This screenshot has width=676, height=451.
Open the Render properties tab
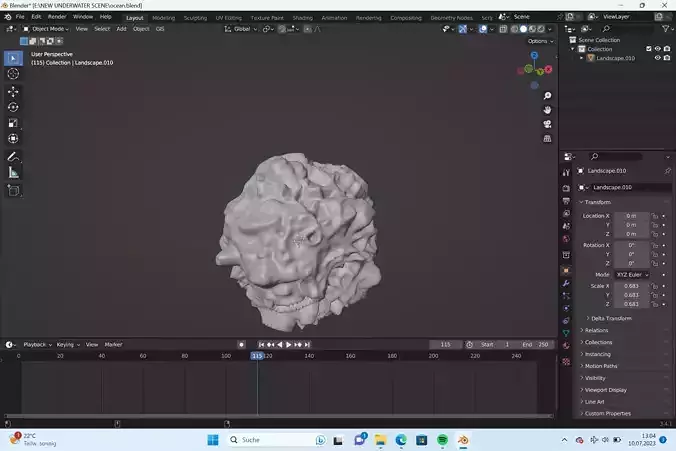click(566, 188)
